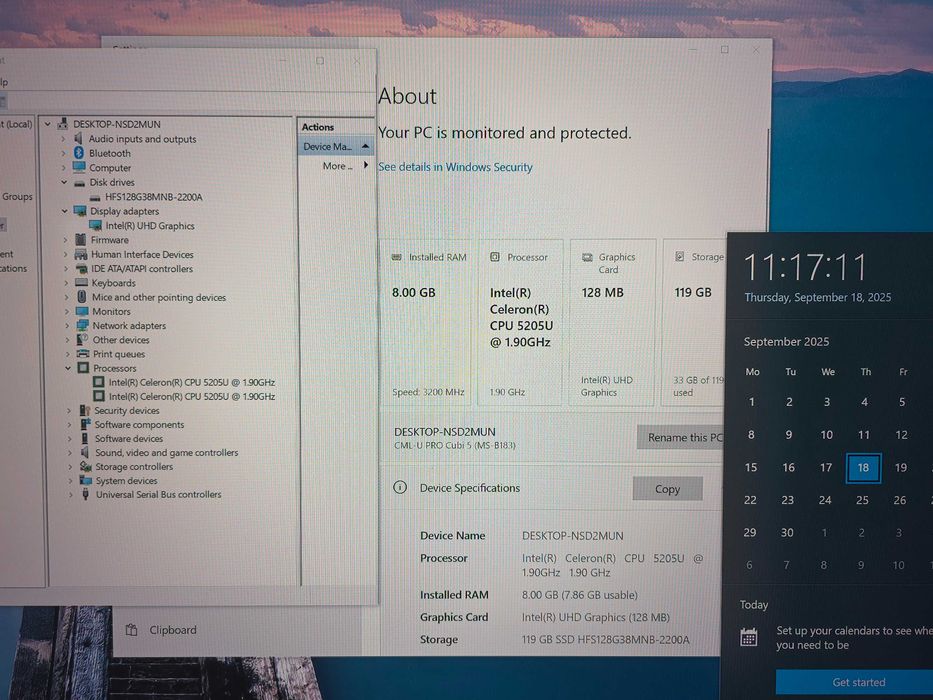Click the Firmware category icon

click(81, 239)
